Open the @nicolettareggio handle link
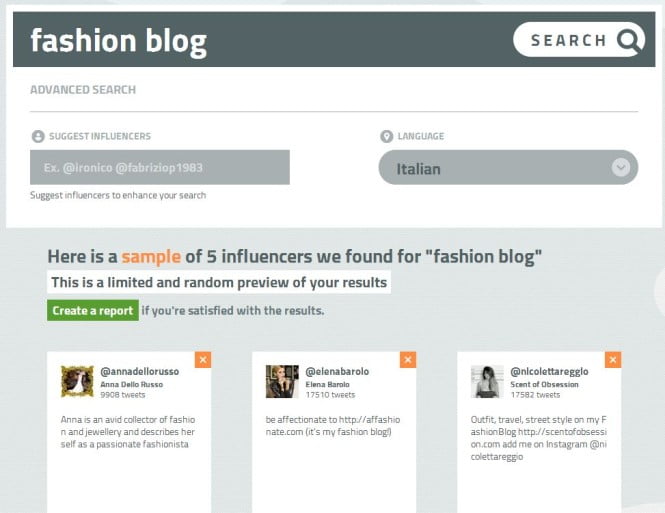Viewport: 665px width, 513px height. (550, 371)
